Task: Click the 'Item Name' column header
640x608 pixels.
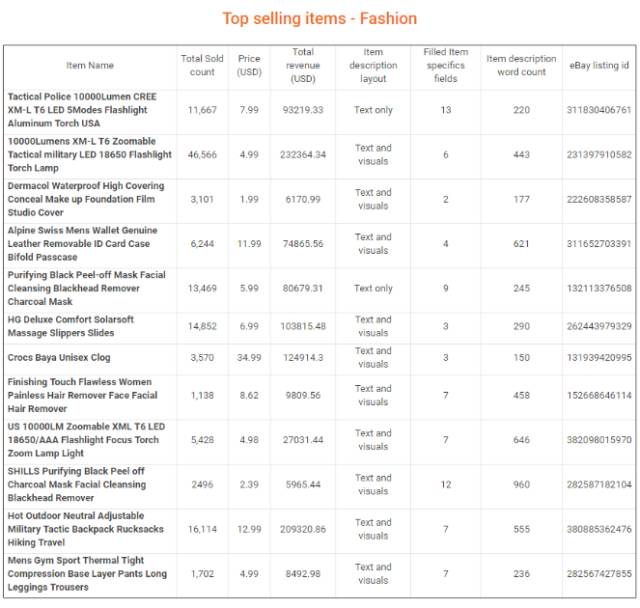Action: click(x=89, y=66)
